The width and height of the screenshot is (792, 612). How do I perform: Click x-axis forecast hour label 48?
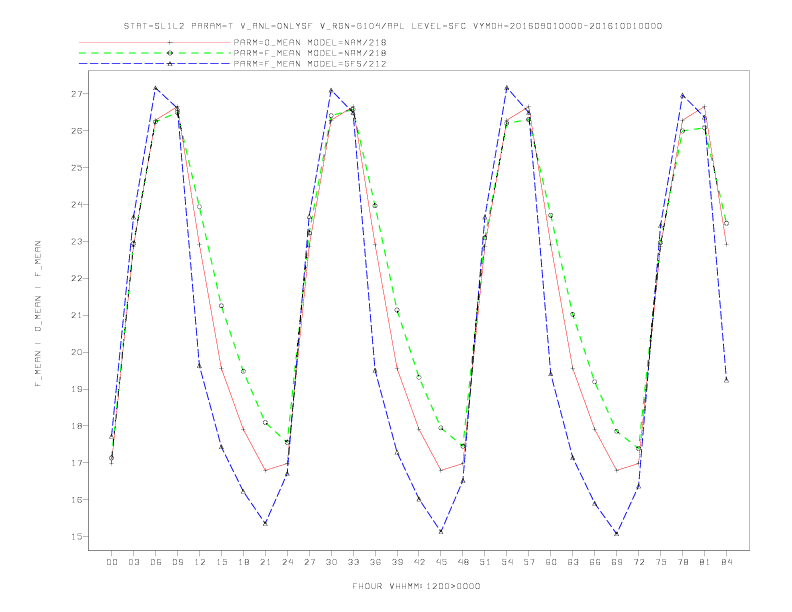click(x=463, y=562)
